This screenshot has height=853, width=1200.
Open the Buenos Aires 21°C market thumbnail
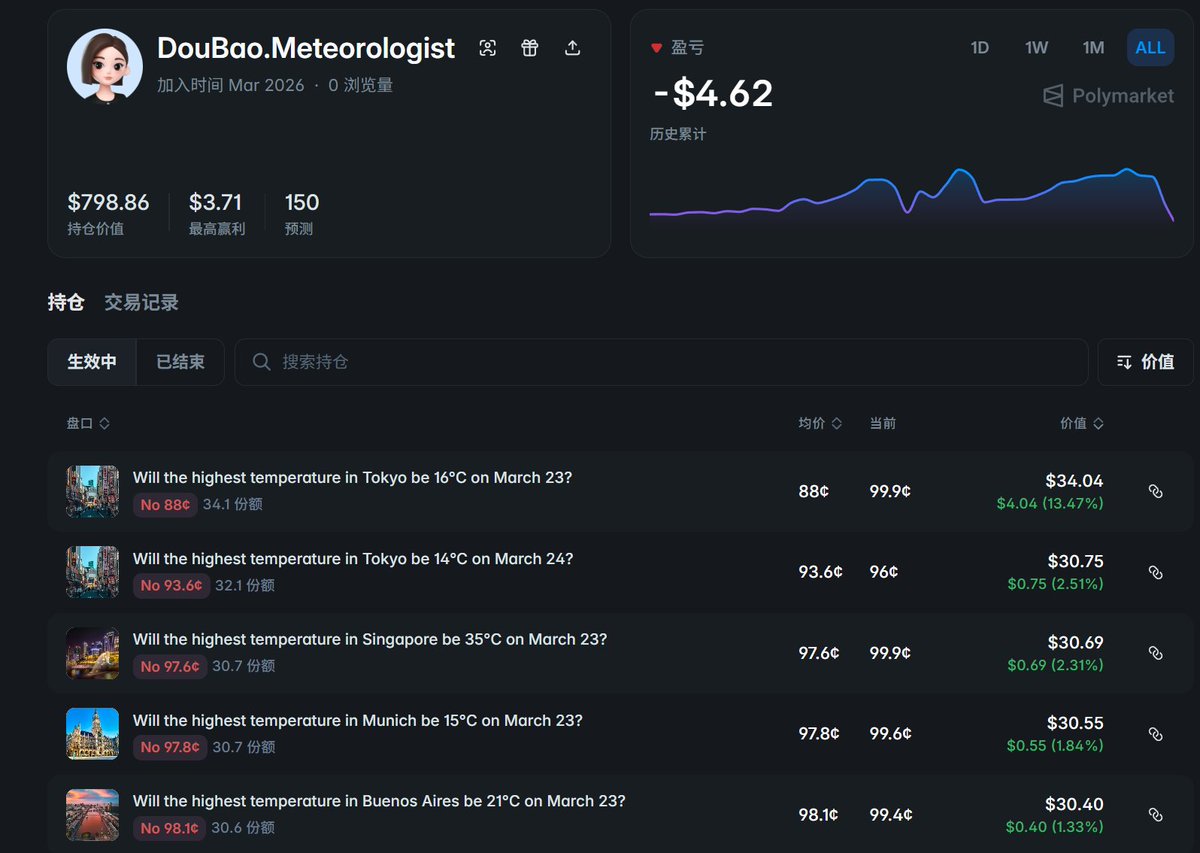click(93, 815)
